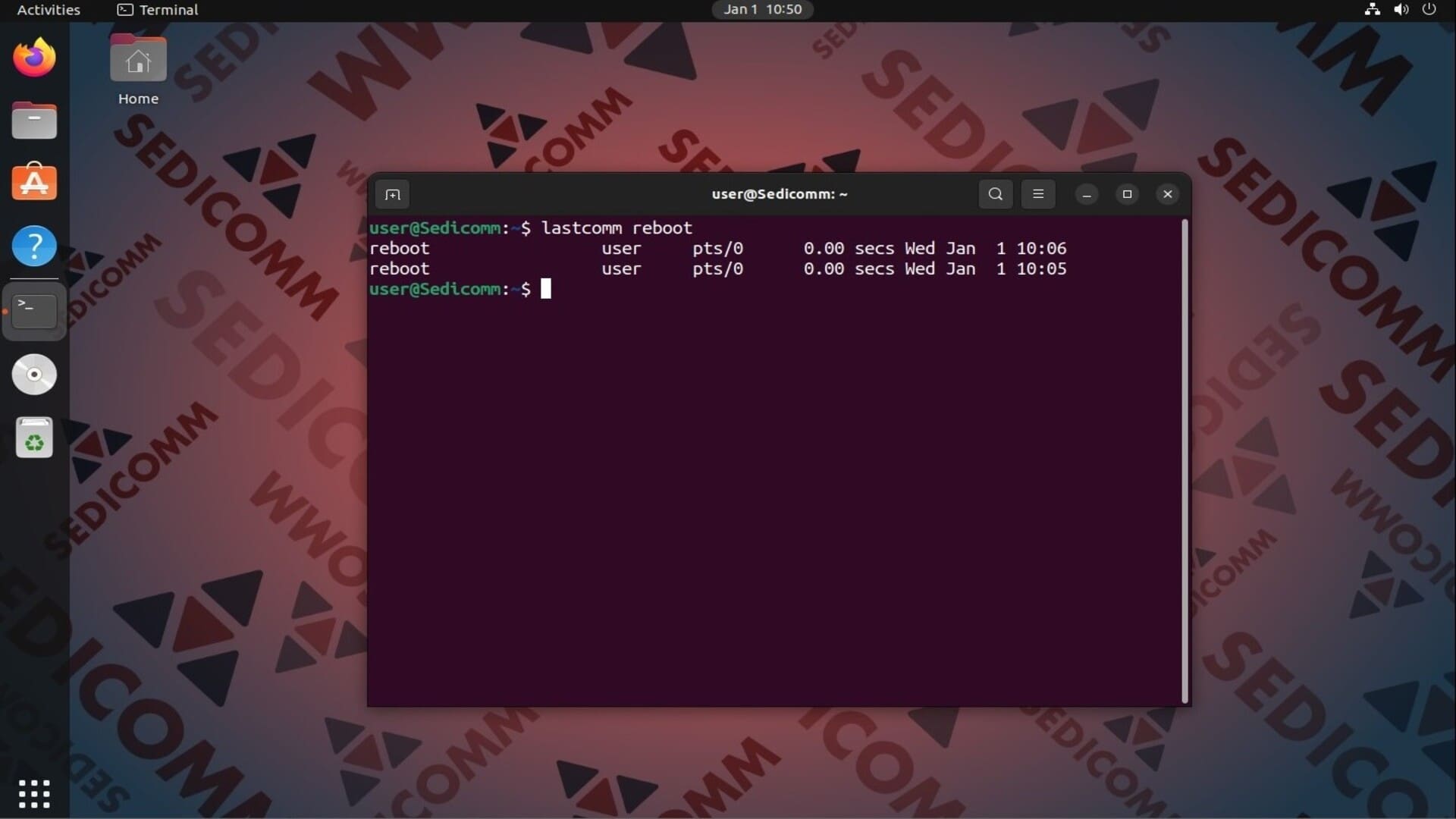Click the terminal vertical scrollbar
This screenshot has height=819, width=1456.
pyautogui.click(x=1185, y=460)
